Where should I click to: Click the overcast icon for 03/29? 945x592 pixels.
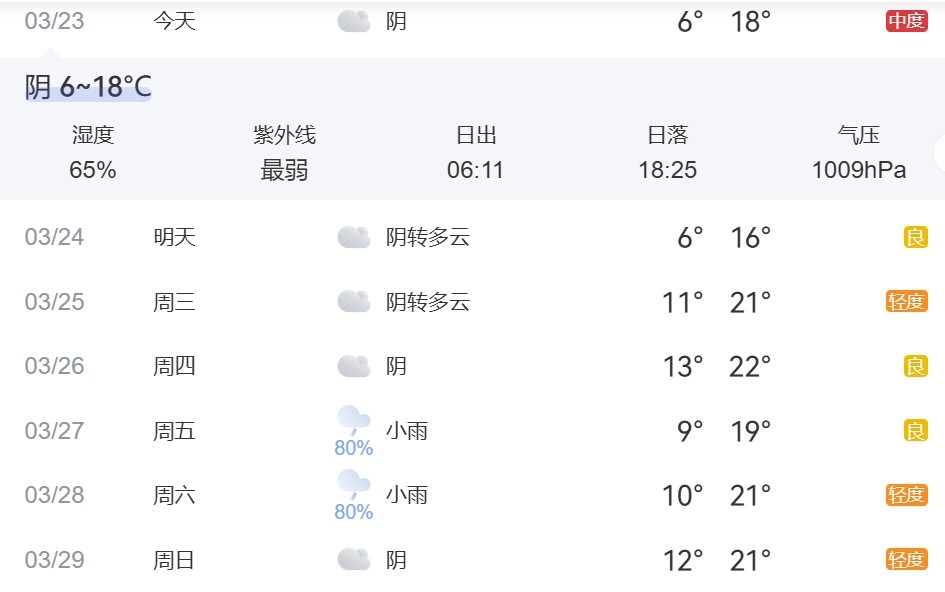click(354, 560)
